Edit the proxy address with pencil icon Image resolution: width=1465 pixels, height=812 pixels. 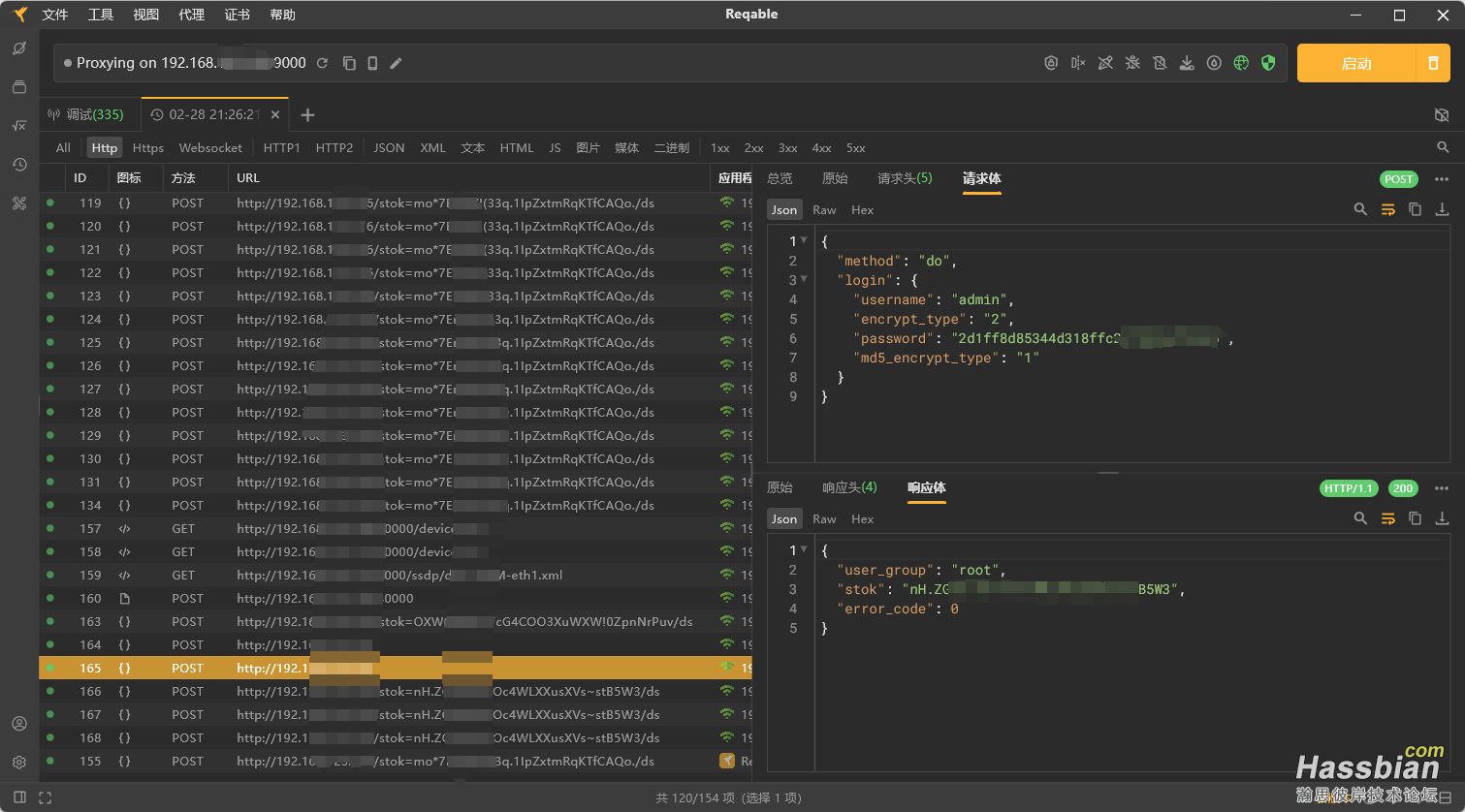pyautogui.click(x=396, y=63)
